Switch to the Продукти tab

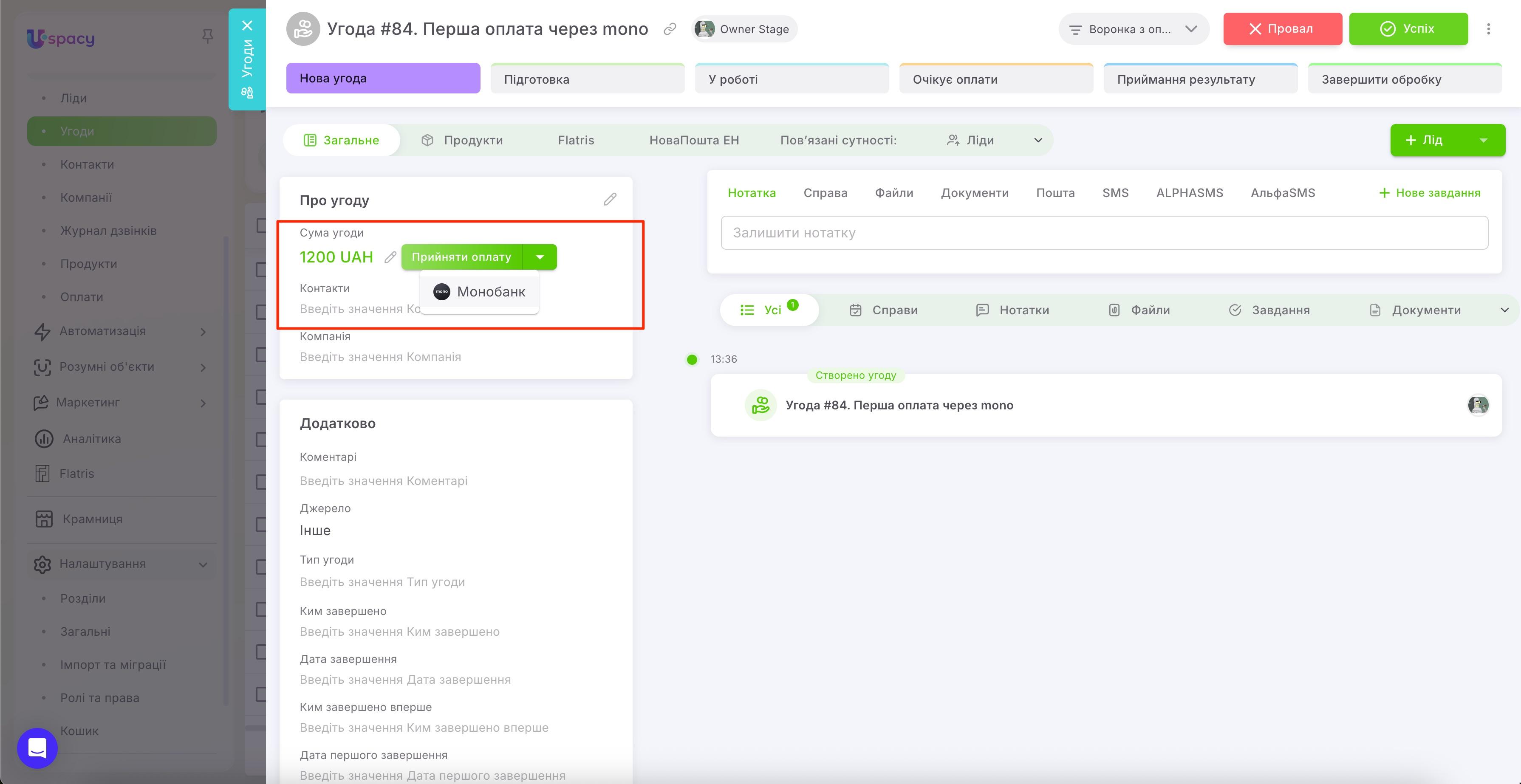coord(462,140)
